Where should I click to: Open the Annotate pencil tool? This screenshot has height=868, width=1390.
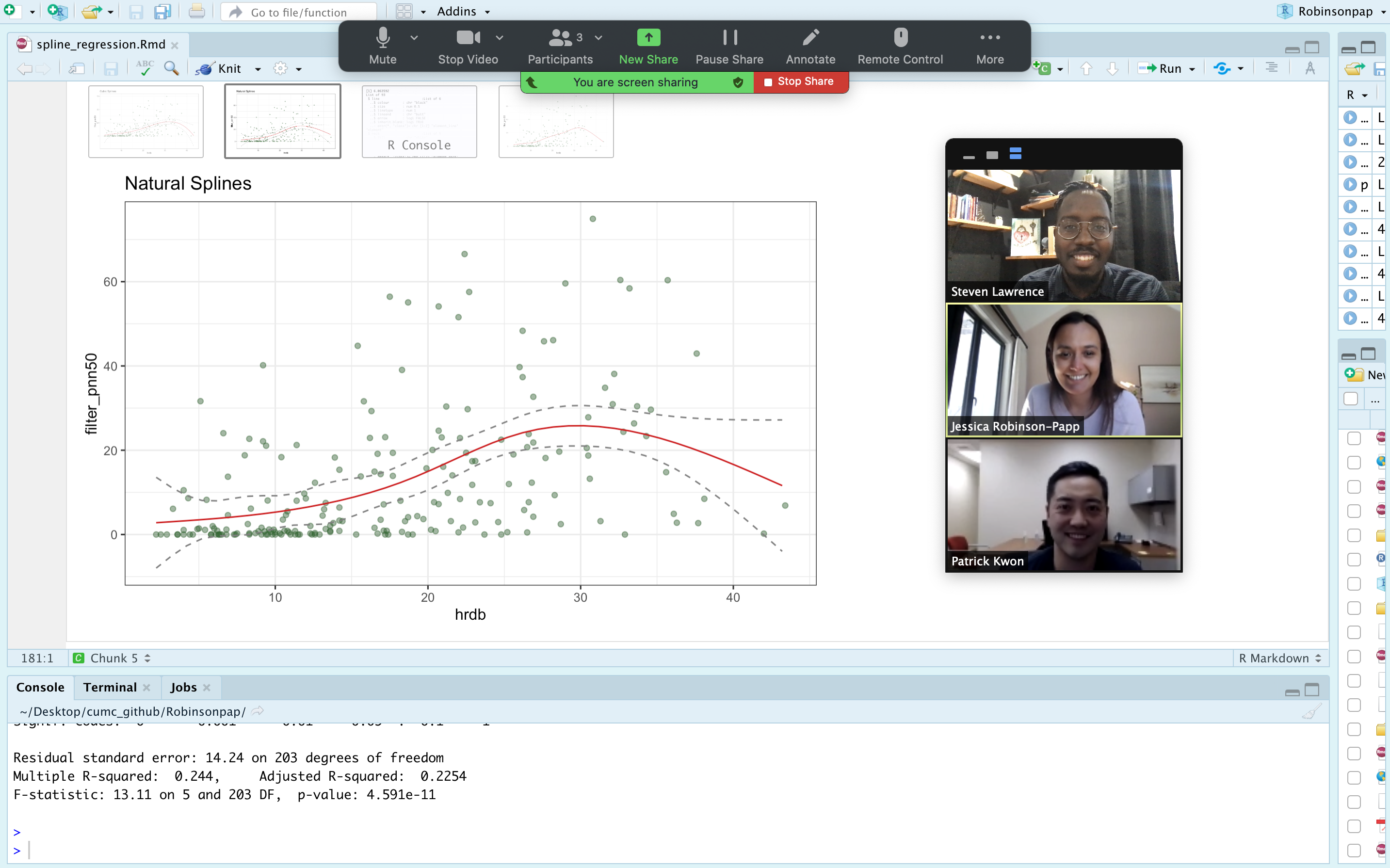810,38
